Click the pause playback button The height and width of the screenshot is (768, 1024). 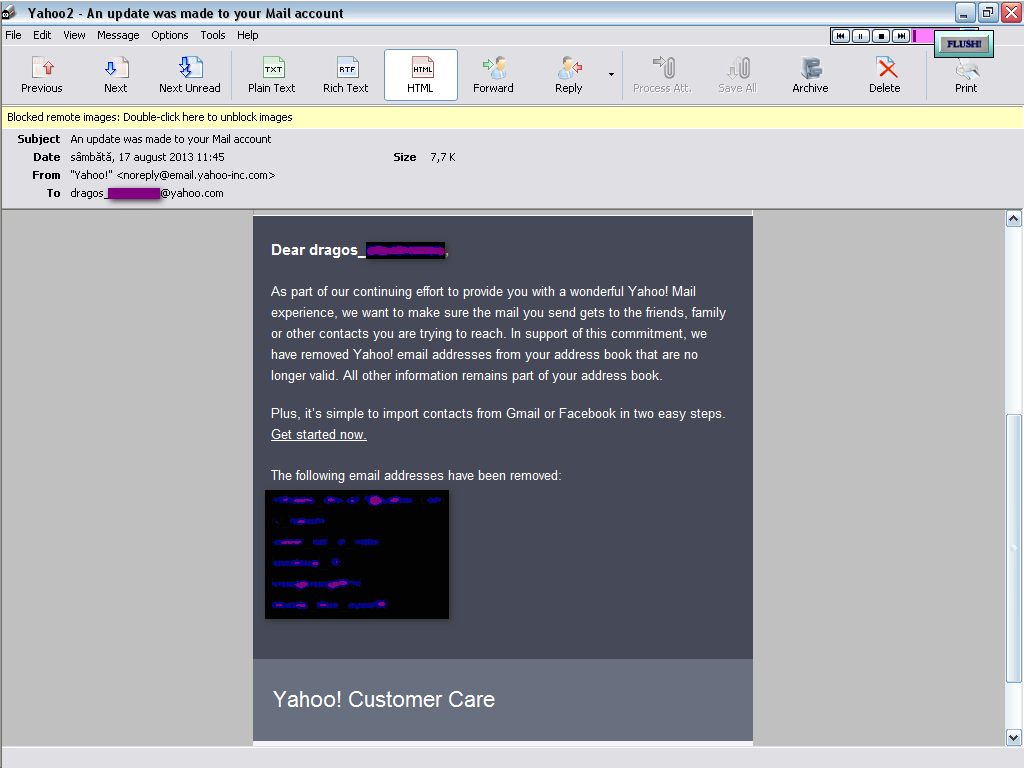(x=861, y=36)
